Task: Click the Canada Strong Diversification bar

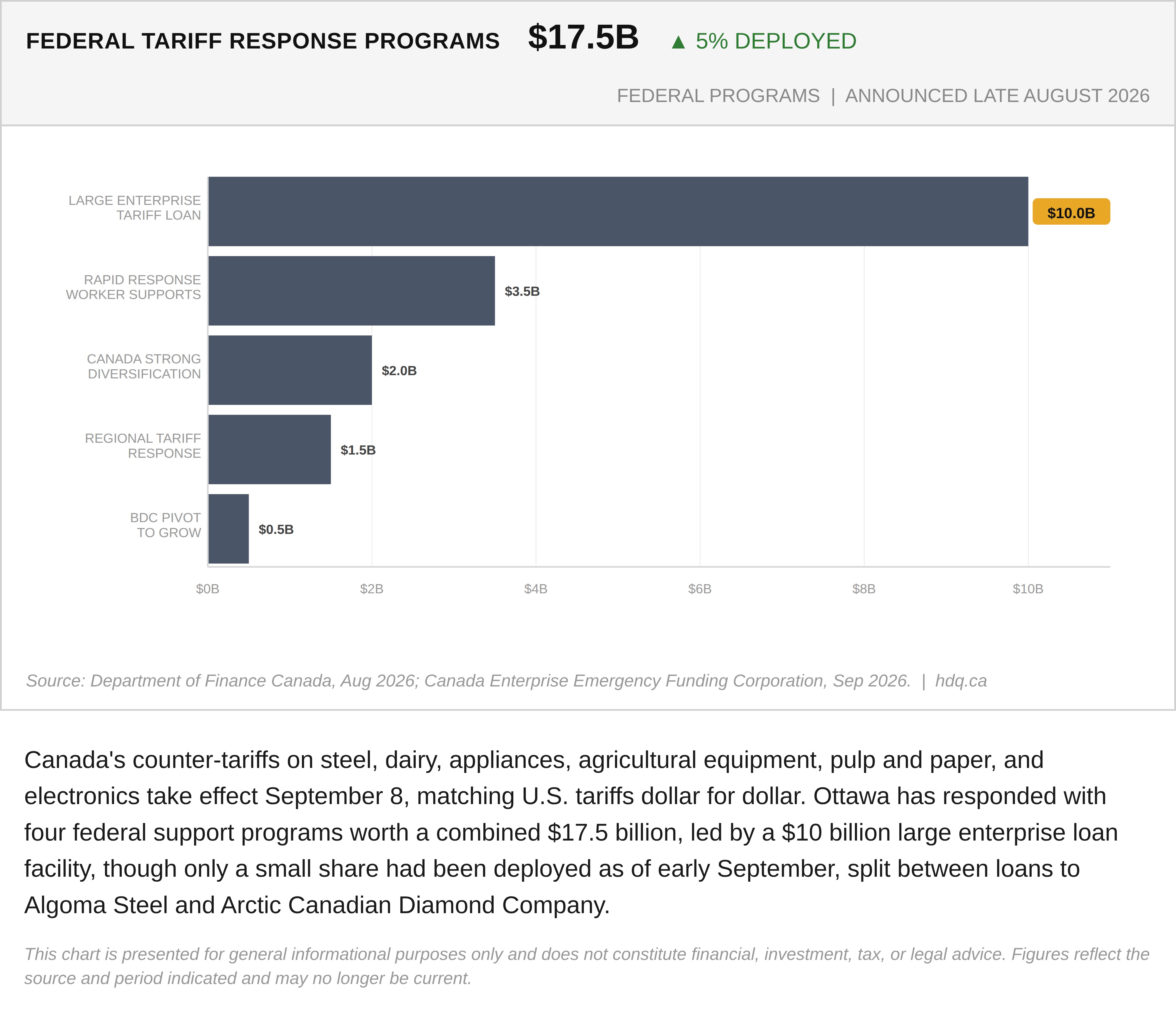Action: click(290, 370)
